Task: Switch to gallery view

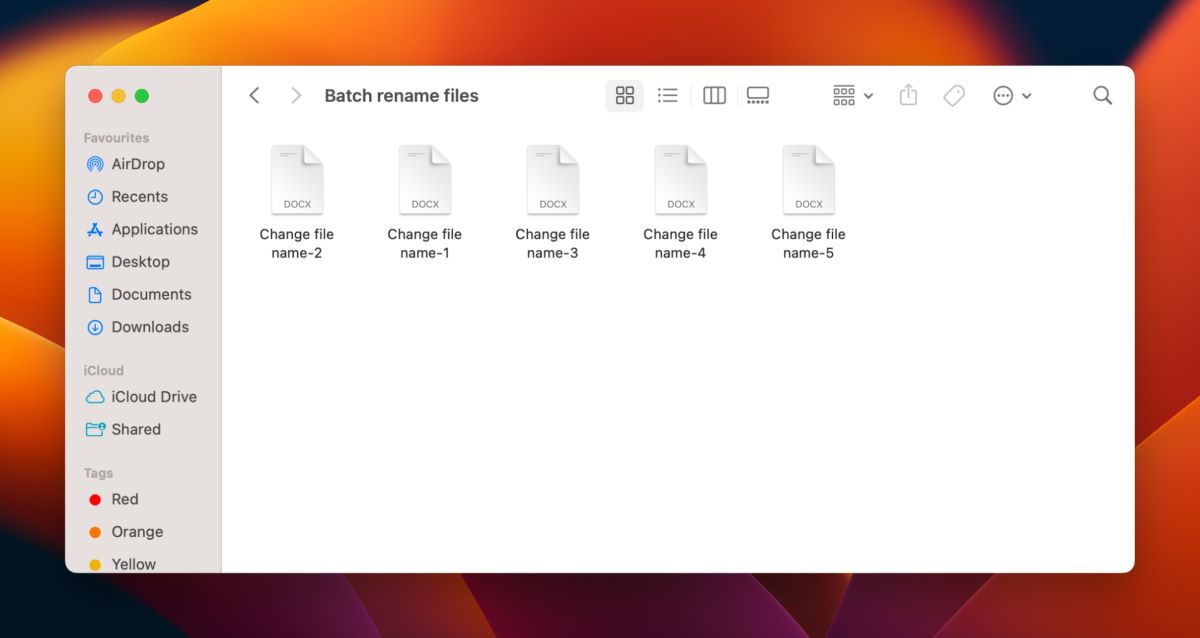Action: click(x=758, y=95)
